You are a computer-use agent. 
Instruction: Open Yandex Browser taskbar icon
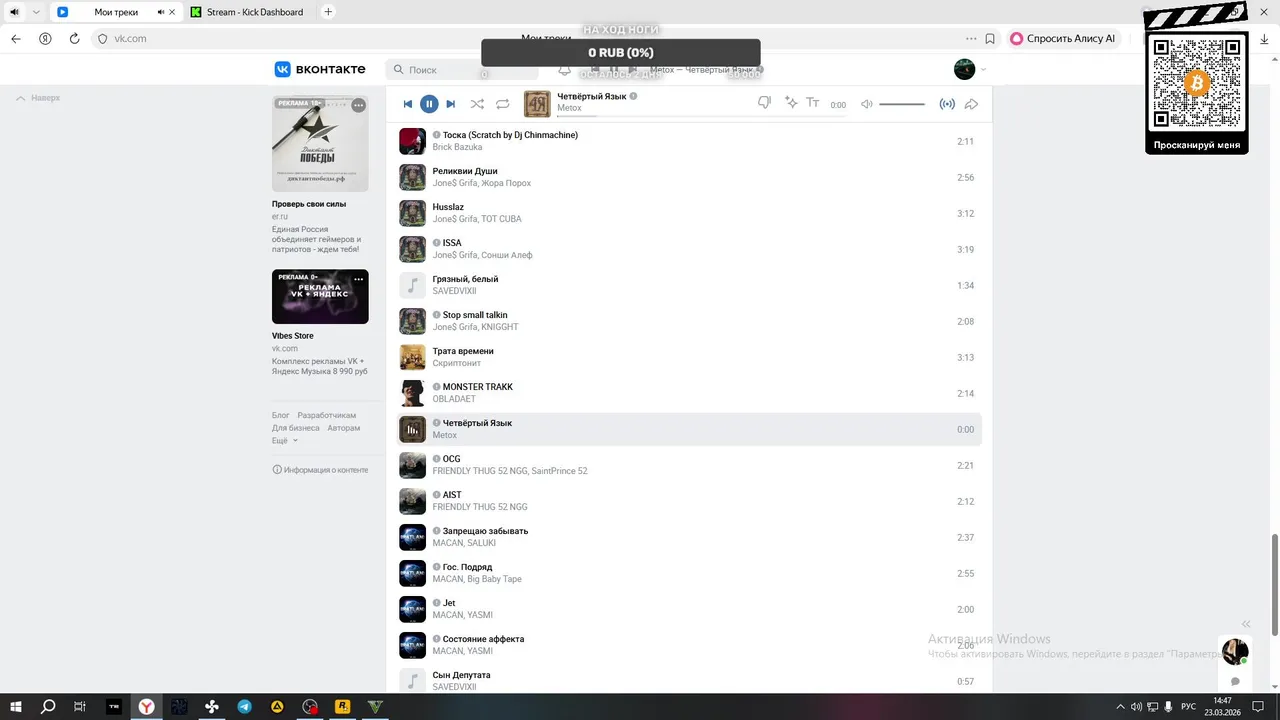pyautogui.click(x=146, y=706)
